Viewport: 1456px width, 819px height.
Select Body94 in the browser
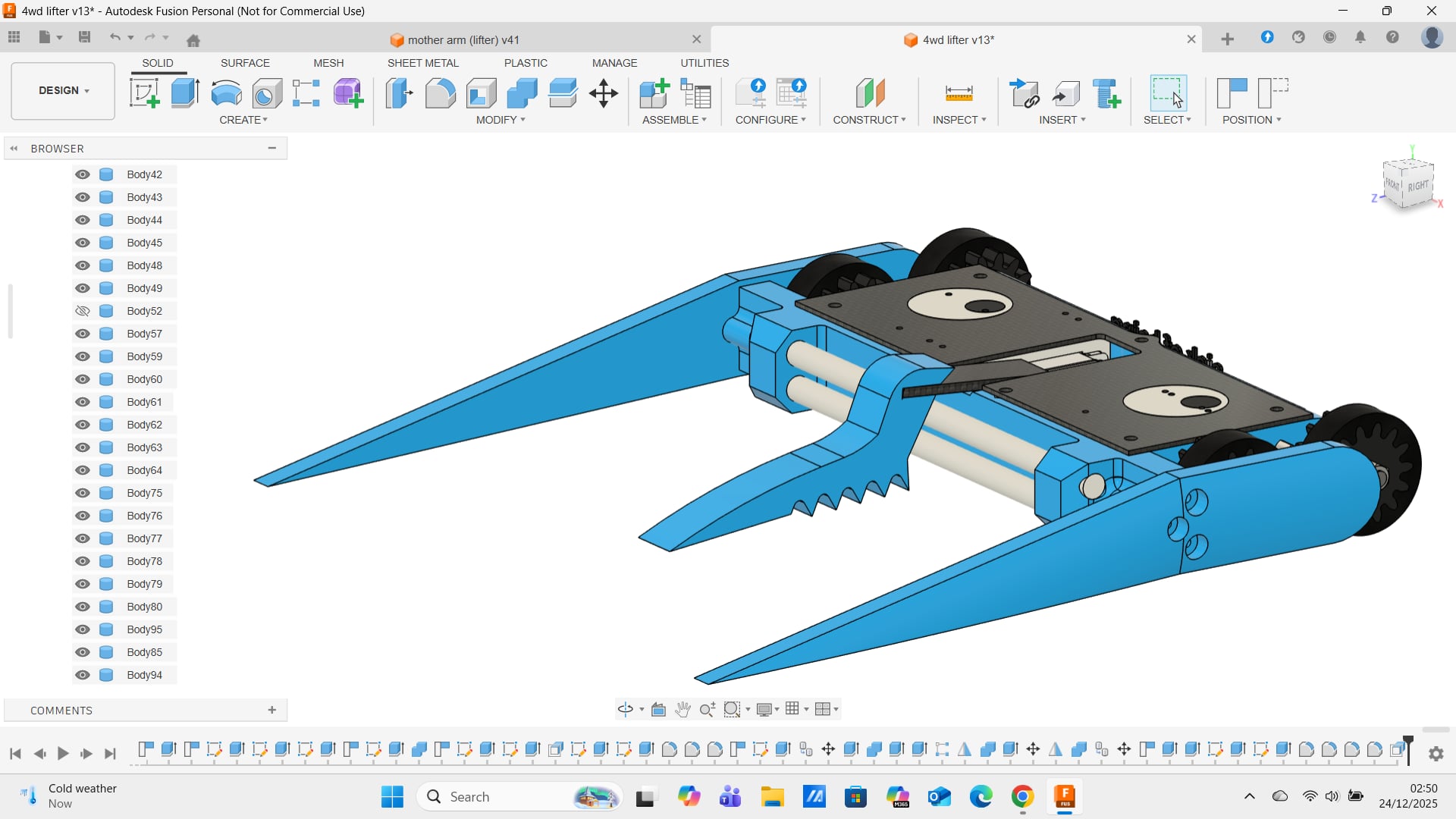click(144, 675)
